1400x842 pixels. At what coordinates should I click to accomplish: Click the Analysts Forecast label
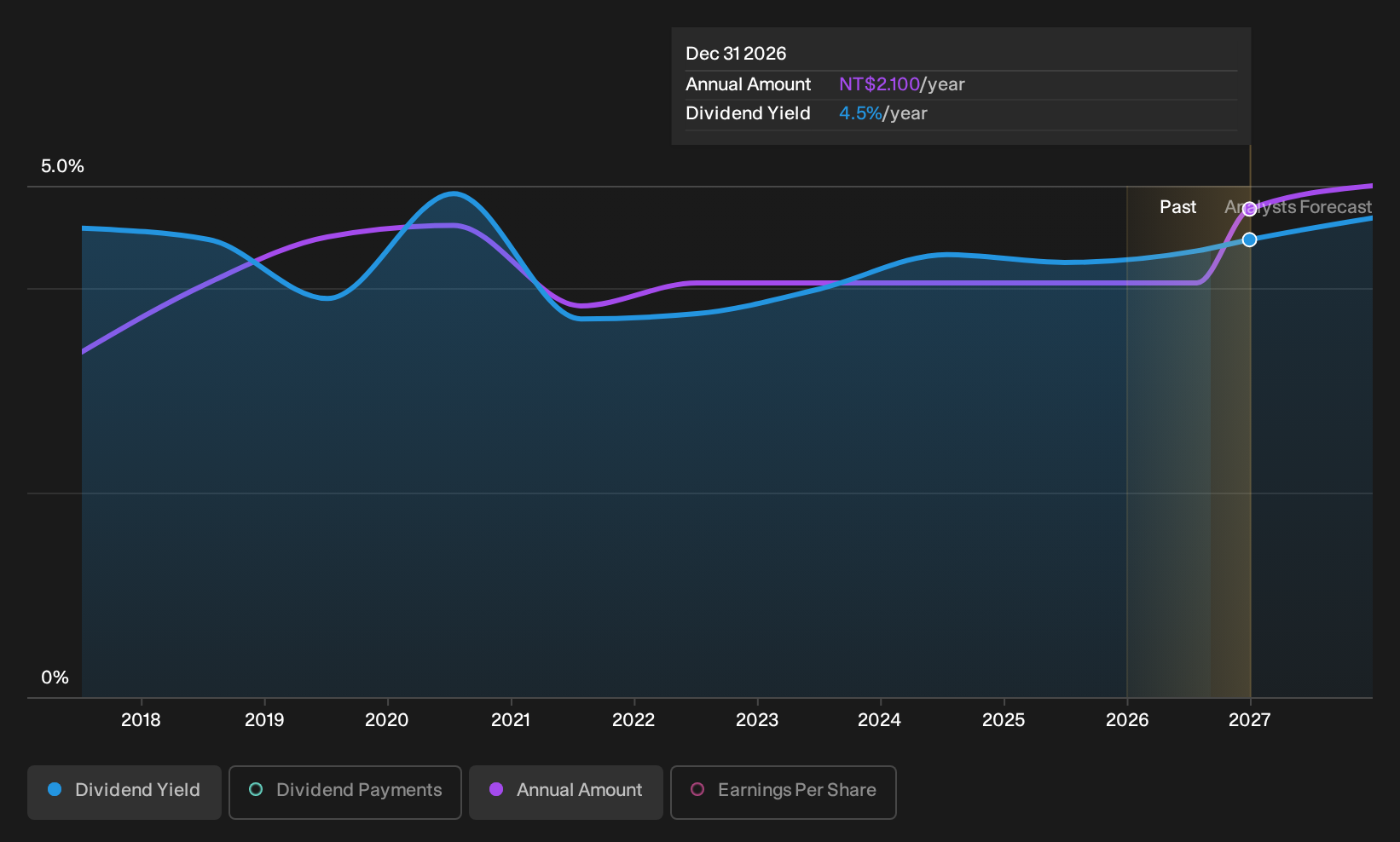(1298, 207)
